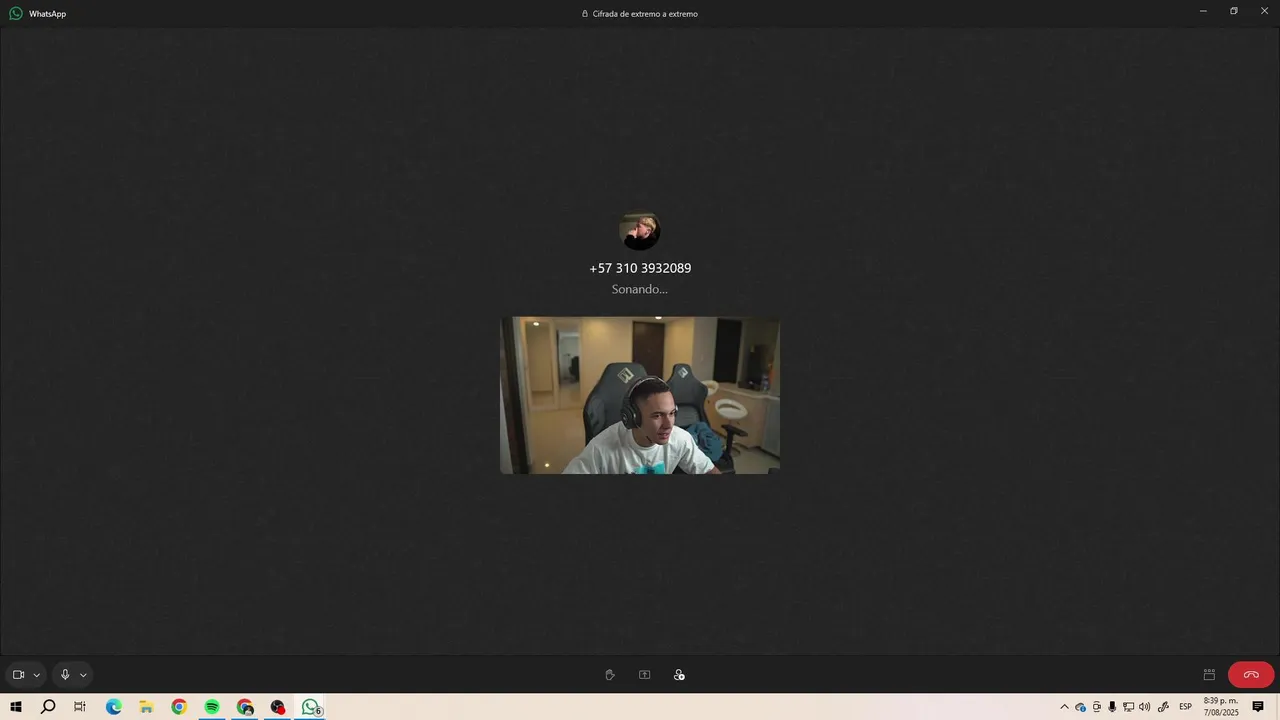Click the contact's profile picture

tap(640, 231)
